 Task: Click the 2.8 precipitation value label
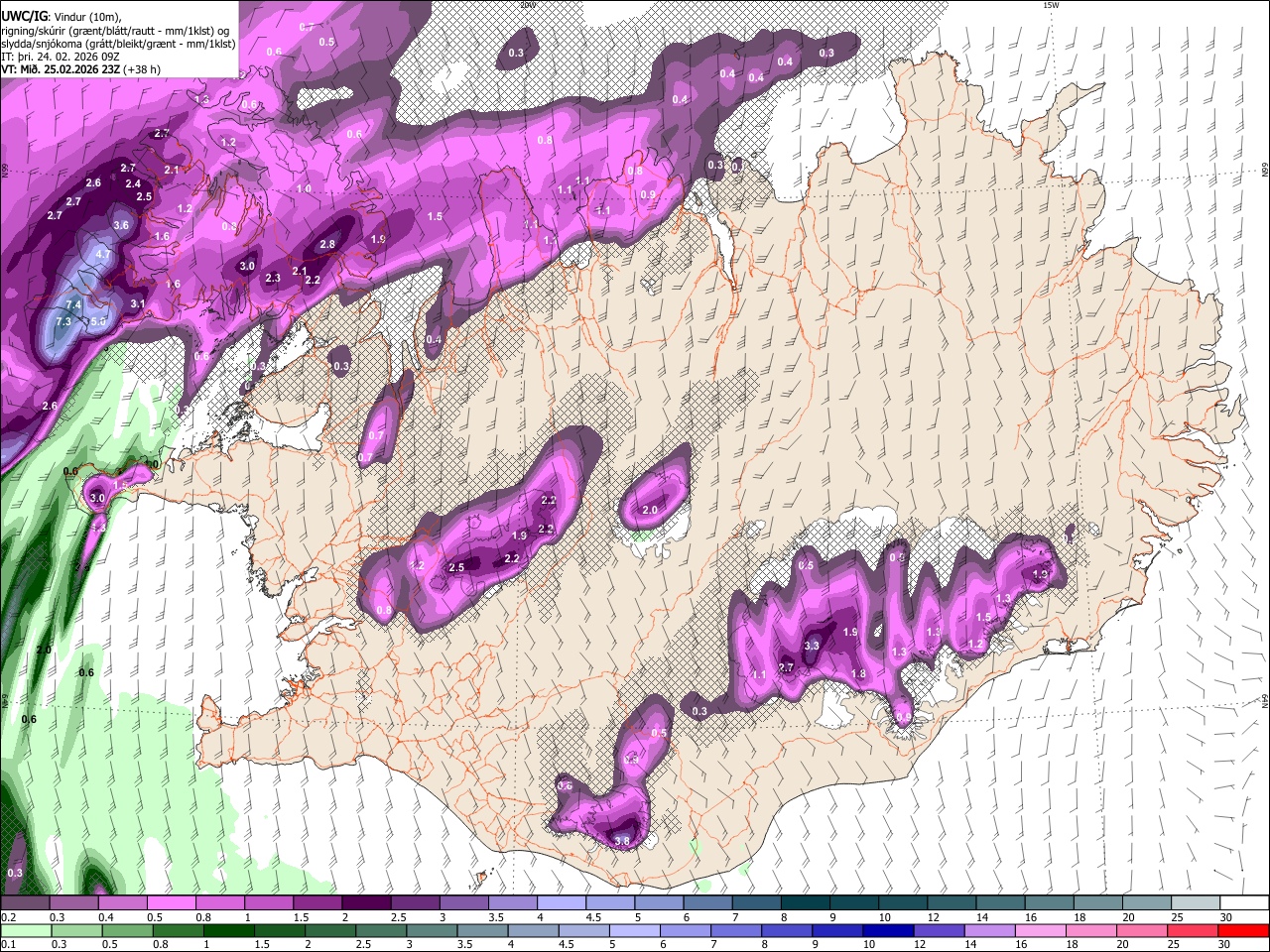pos(327,244)
